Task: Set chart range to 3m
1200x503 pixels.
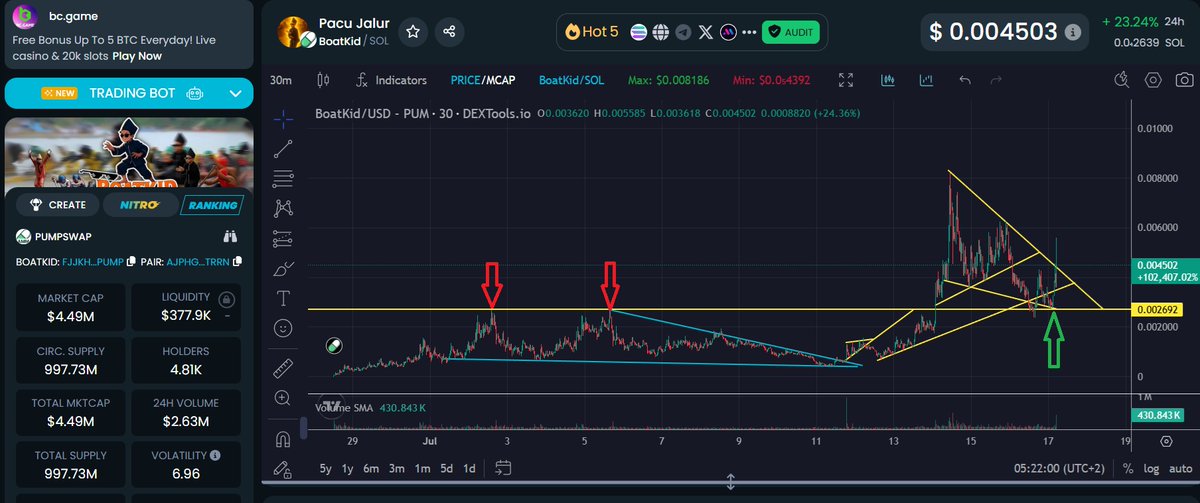Action: 397,468
